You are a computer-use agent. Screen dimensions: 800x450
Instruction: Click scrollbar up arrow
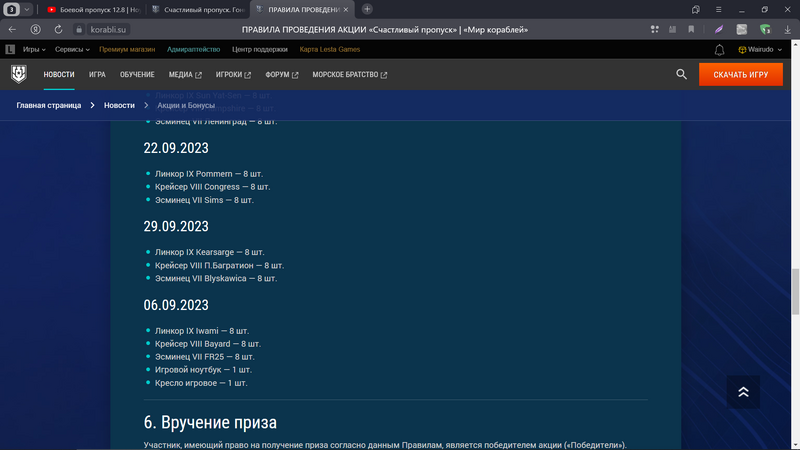795,44
